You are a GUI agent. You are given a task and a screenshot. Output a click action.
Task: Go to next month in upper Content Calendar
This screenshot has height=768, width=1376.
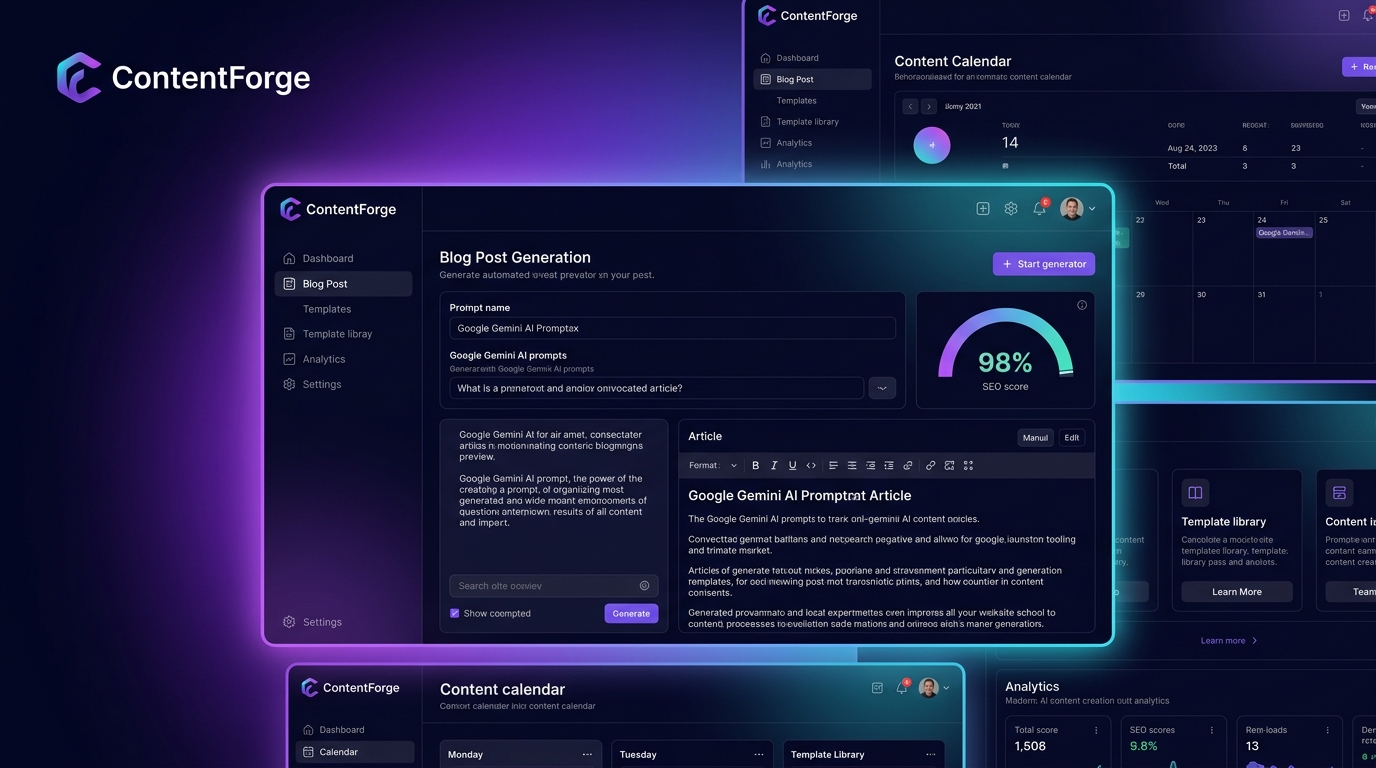pos(929,106)
